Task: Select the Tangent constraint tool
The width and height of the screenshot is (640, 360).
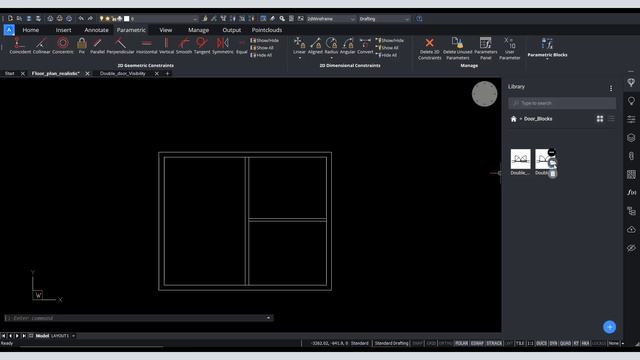Action: click(202, 45)
